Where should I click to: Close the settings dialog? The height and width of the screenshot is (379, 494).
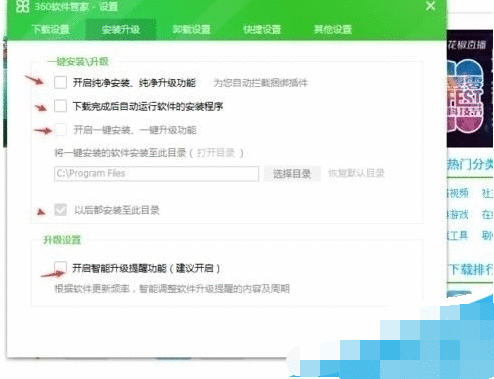pyautogui.click(x=430, y=6)
